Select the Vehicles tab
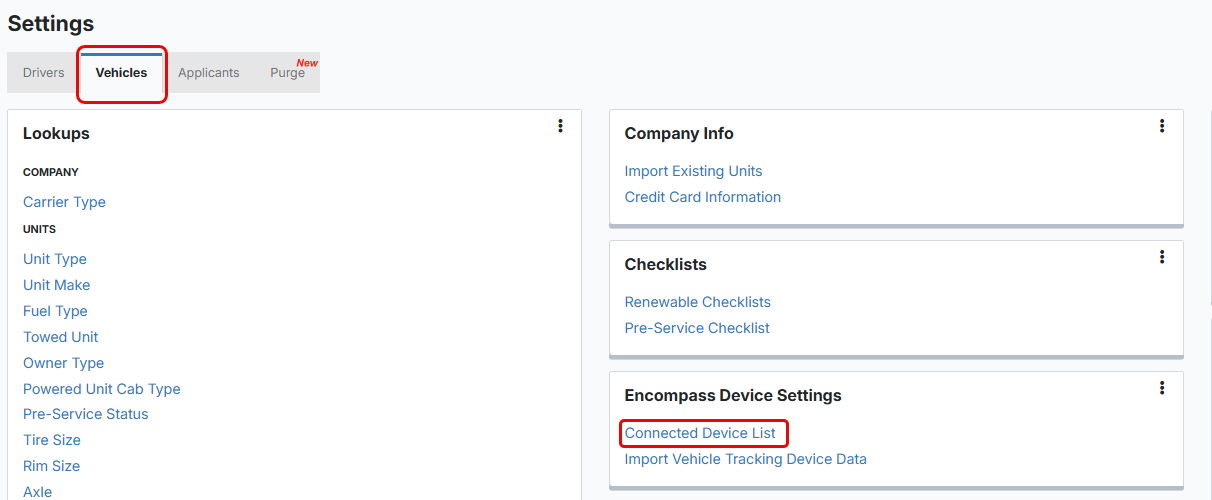Screen dimensions: 1212x500 (x=121, y=73)
